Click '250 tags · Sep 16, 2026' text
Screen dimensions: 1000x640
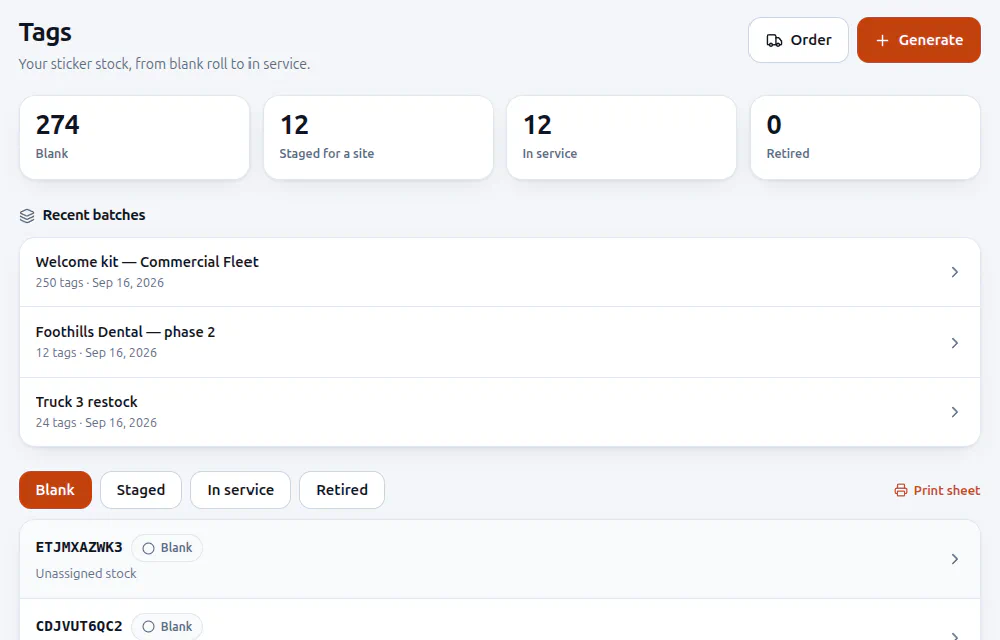point(99,283)
